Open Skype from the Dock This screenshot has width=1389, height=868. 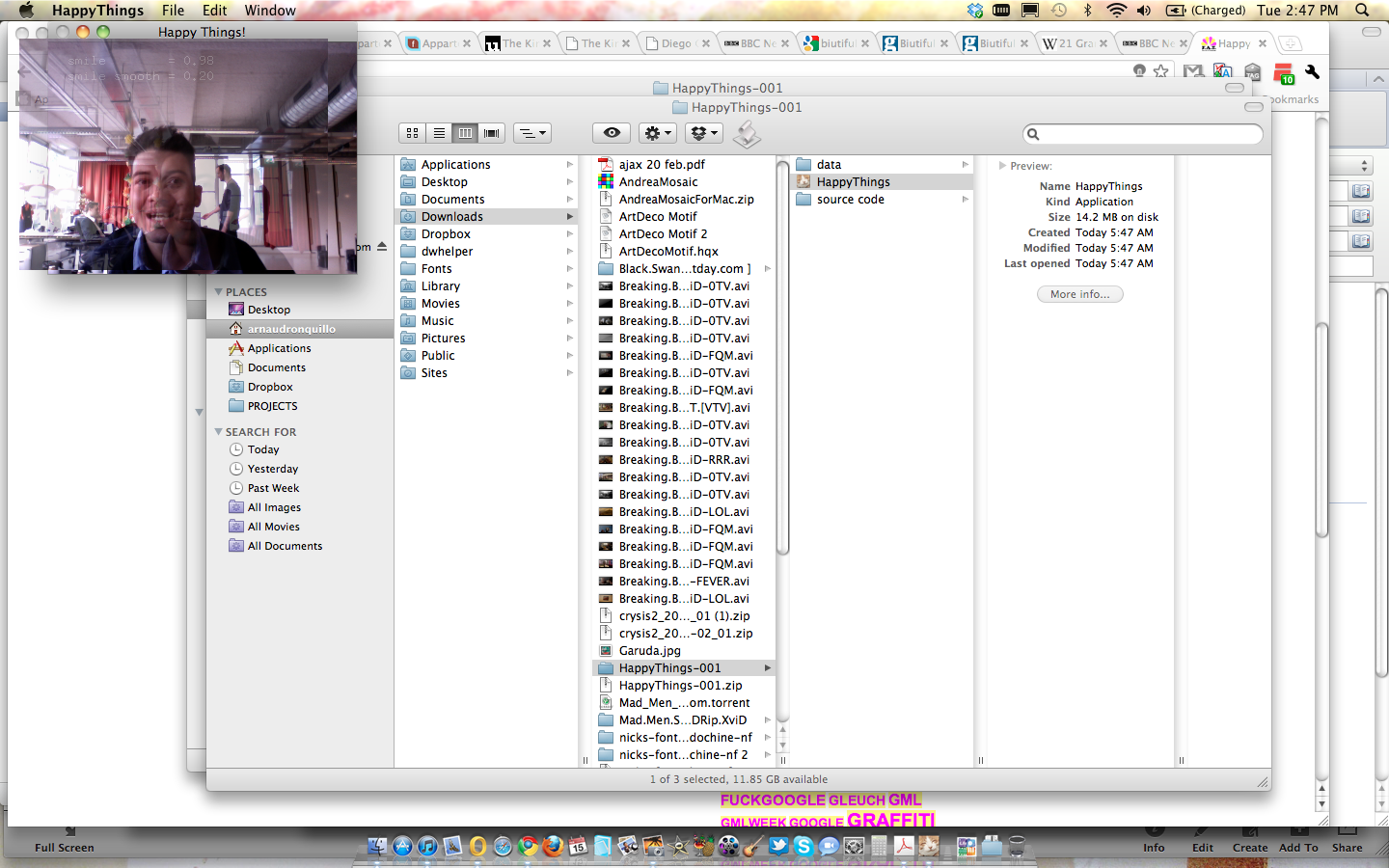[803, 846]
